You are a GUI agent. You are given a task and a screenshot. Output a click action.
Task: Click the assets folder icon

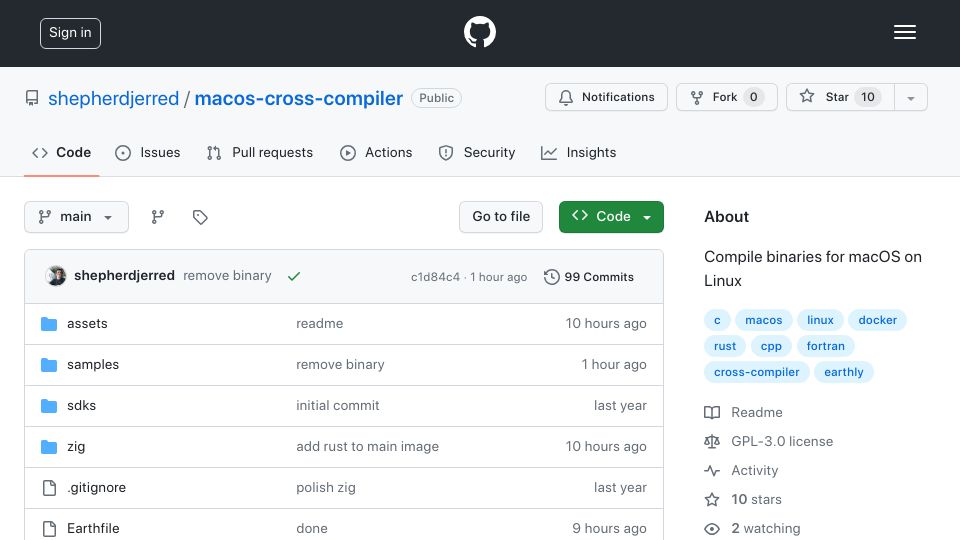pyautogui.click(x=49, y=324)
